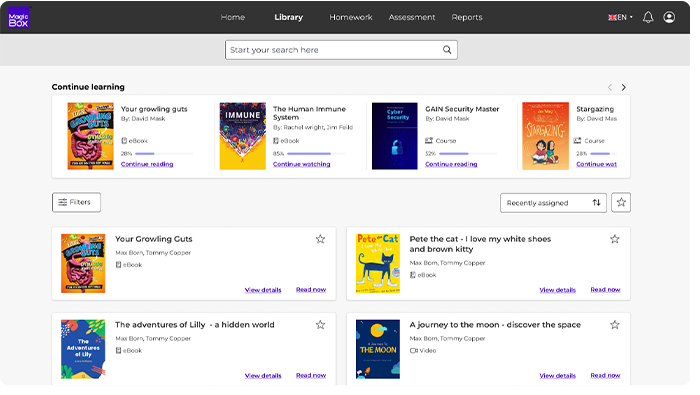Click the 28% progress bar of growling guts
Viewport: 700px width, 395px height.
click(x=164, y=154)
